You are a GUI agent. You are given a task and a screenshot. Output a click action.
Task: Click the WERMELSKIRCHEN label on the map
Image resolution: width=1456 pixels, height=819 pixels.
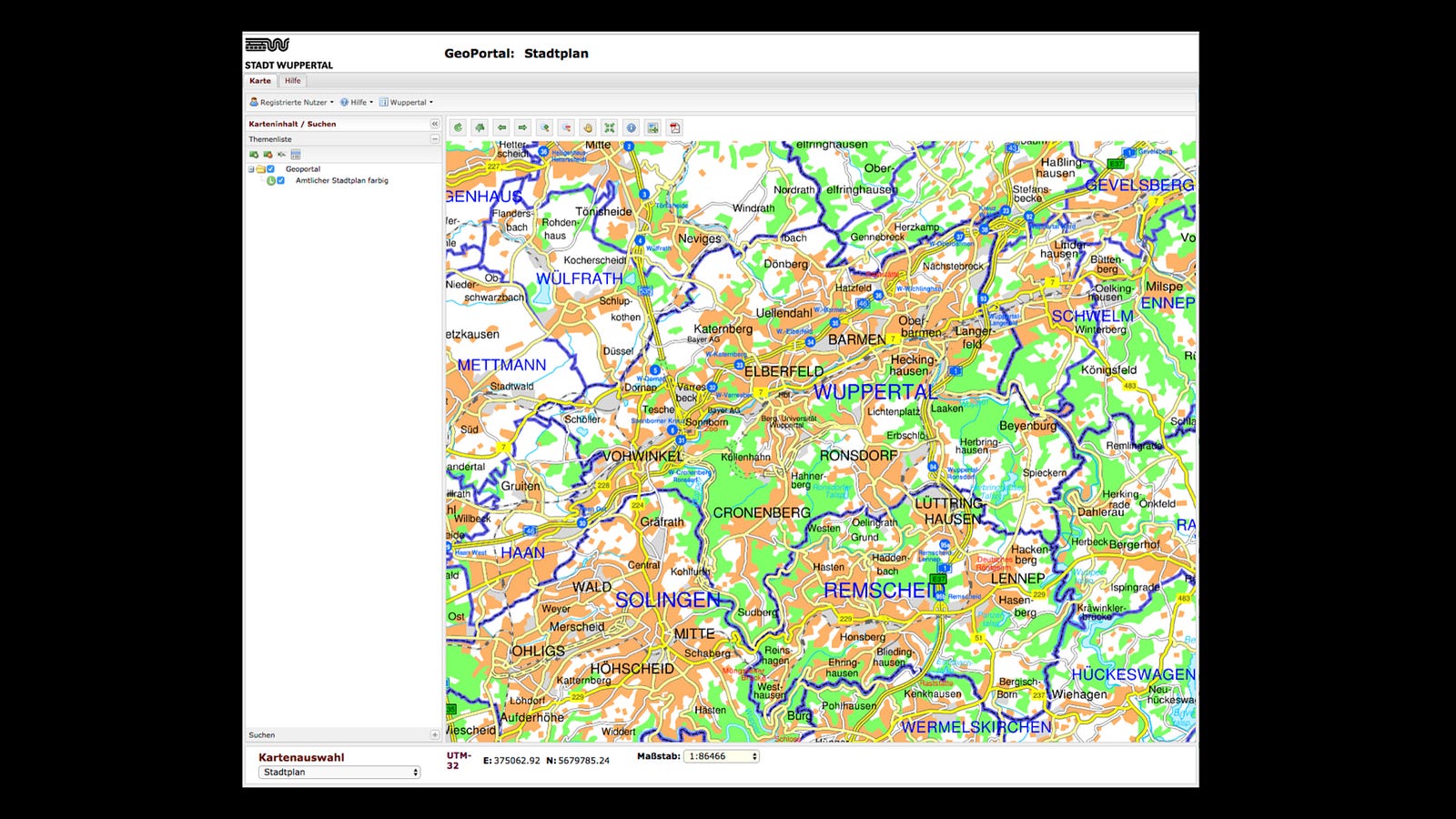pos(976,727)
